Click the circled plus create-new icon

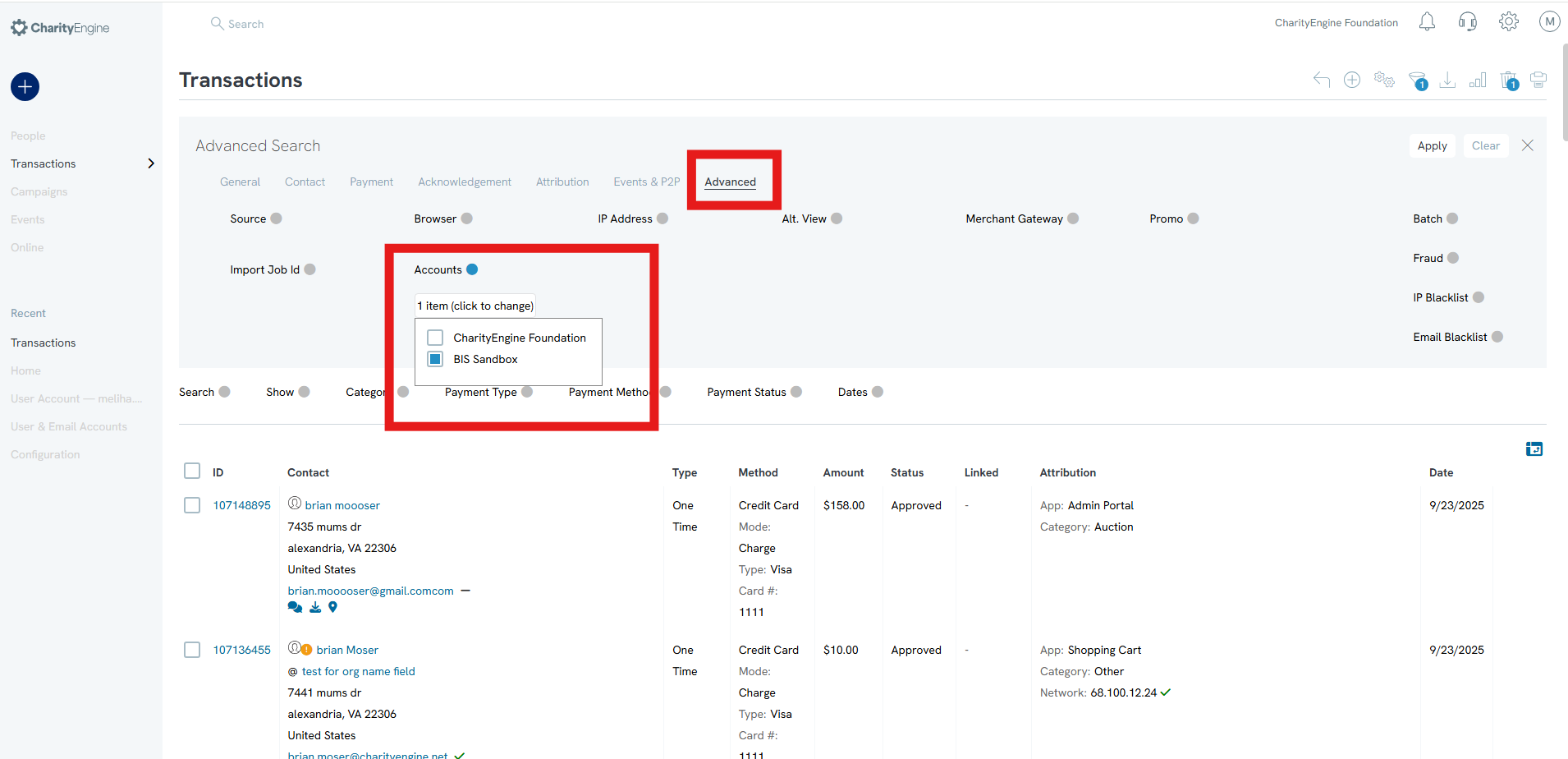(1352, 80)
